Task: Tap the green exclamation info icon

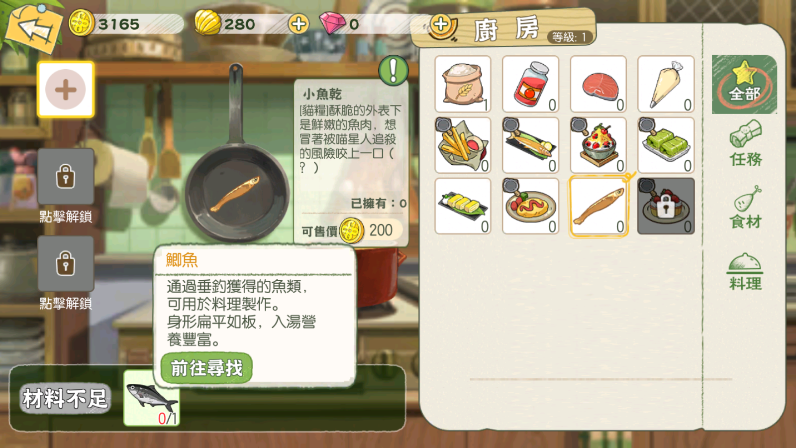Action: click(393, 70)
